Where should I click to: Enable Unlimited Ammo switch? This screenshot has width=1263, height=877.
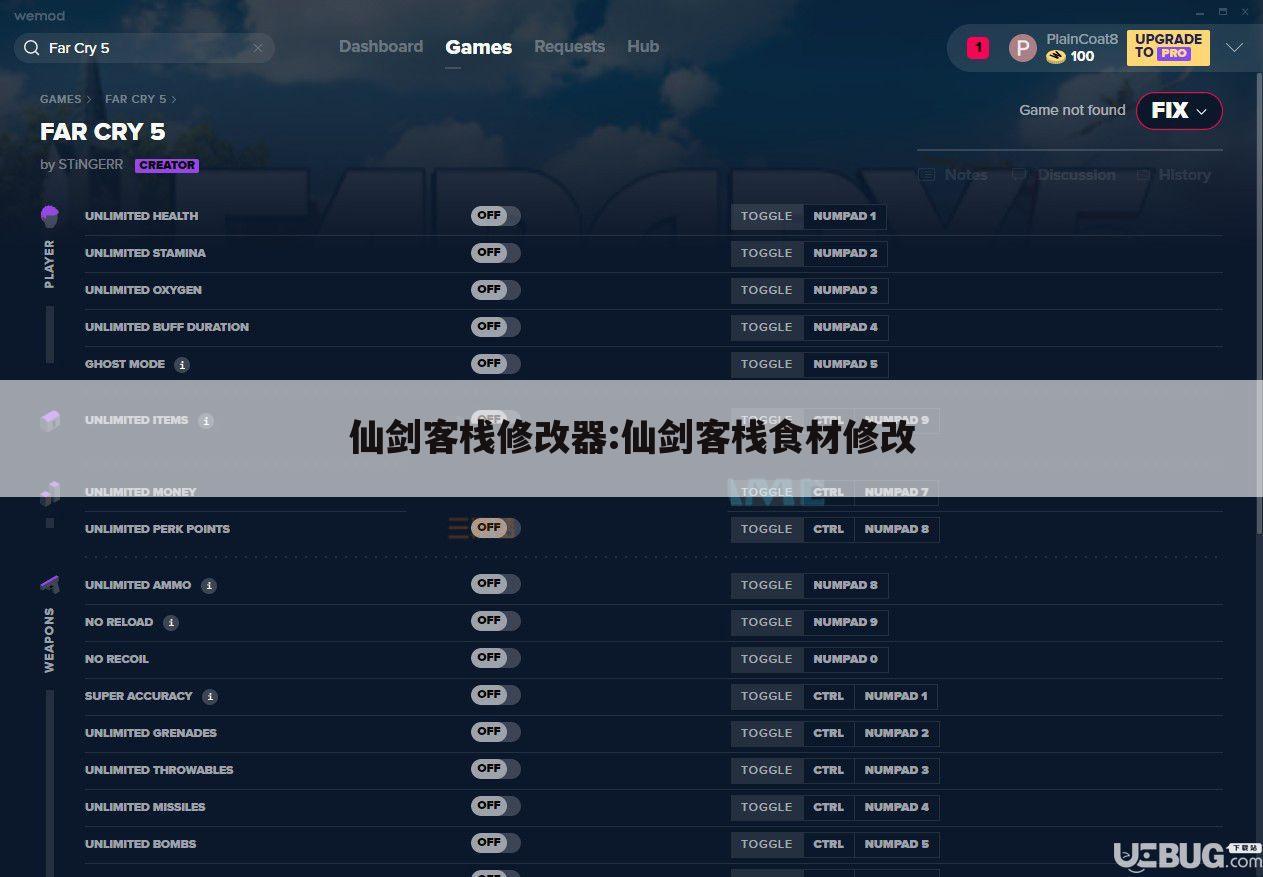(496, 584)
